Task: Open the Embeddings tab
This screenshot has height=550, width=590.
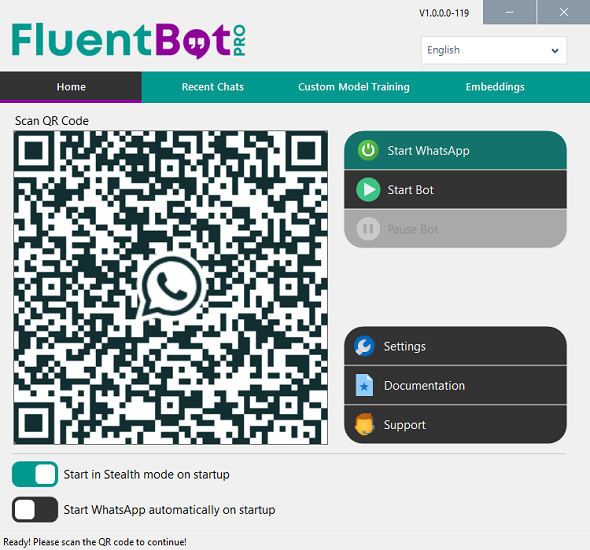Action: point(495,87)
